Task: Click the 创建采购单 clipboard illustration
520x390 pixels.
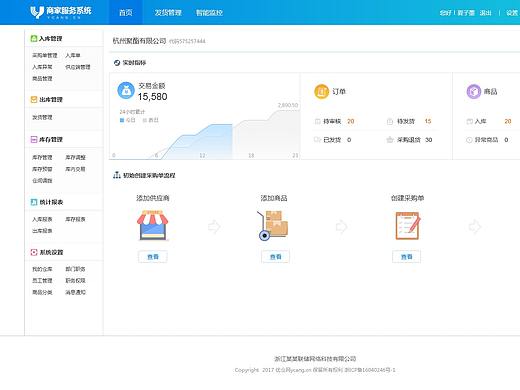Action: 408,225
